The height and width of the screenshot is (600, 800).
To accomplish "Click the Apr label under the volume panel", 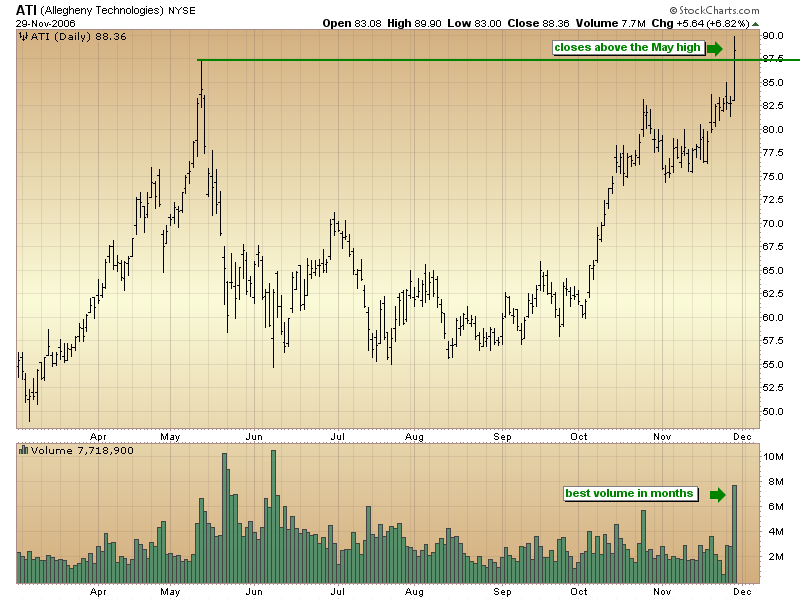I will 98,592.
